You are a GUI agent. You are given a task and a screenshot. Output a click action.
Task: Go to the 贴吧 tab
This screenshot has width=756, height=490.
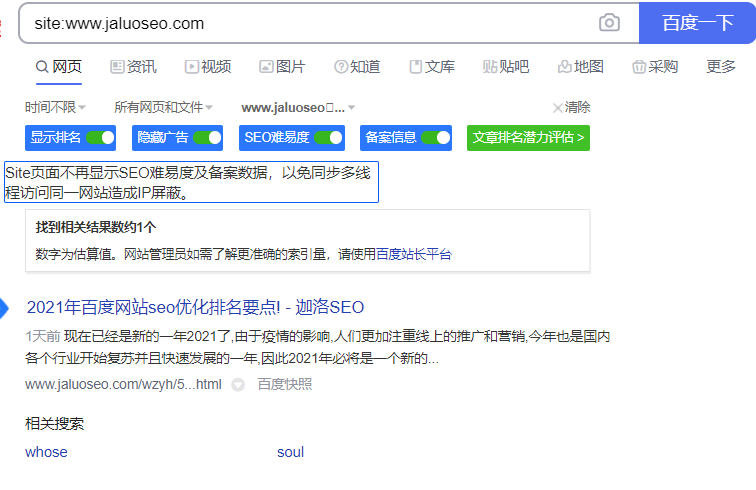point(506,67)
